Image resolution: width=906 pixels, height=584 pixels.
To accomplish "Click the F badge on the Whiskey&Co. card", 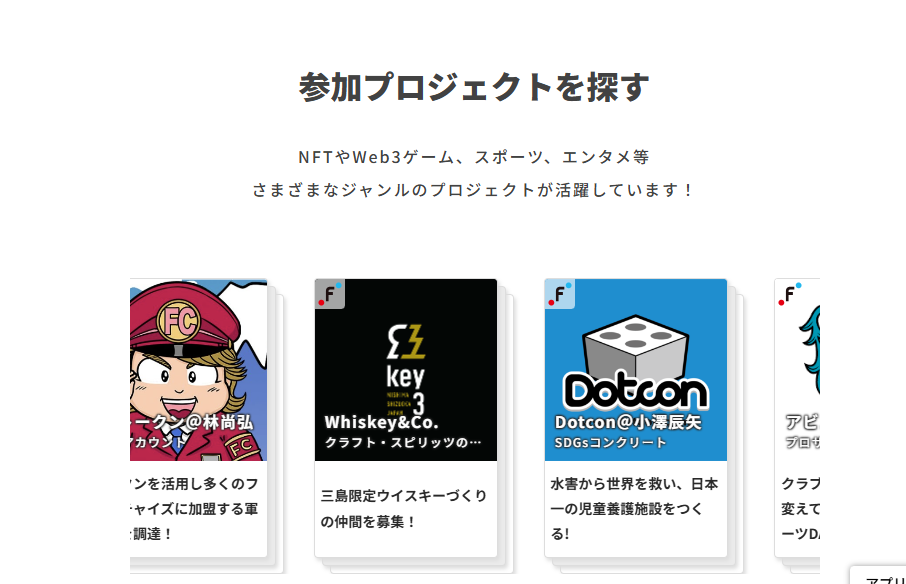I will 330,294.
